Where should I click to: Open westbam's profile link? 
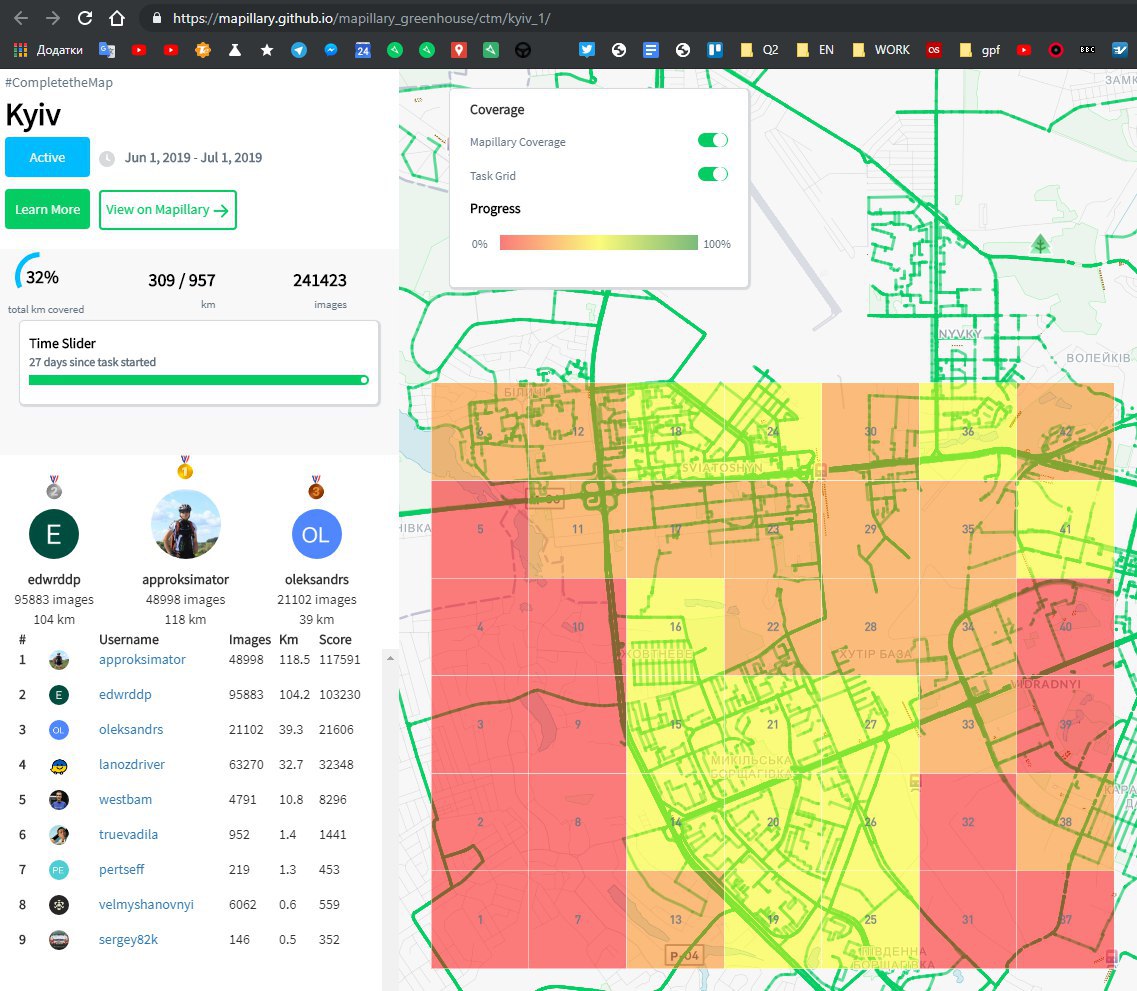click(125, 800)
